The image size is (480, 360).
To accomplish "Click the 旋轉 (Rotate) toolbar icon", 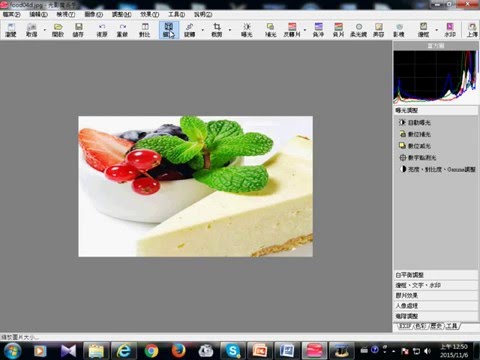I will tap(190, 30).
